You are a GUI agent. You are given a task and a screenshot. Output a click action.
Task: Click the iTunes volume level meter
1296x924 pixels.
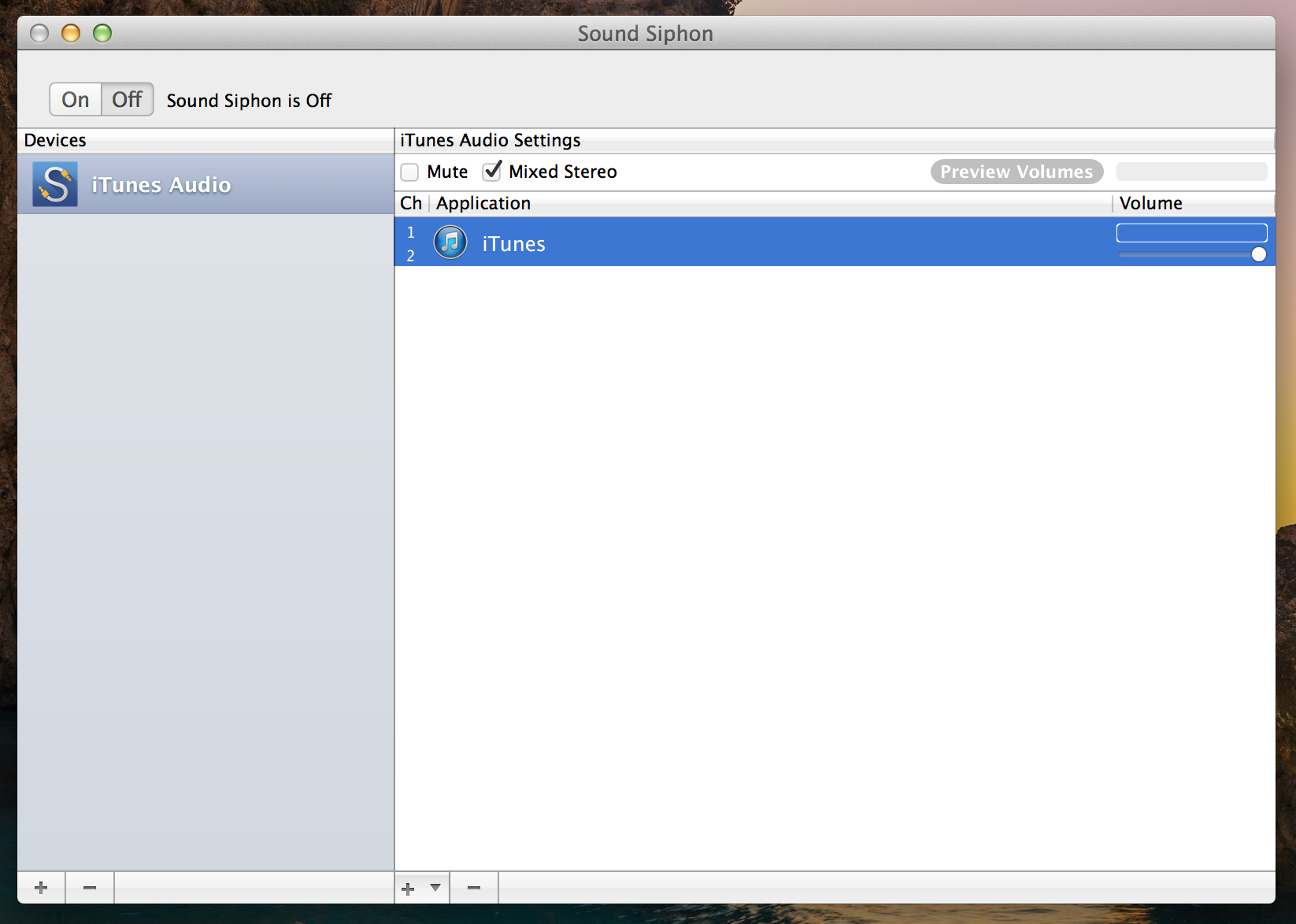[x=1191, y=233]
